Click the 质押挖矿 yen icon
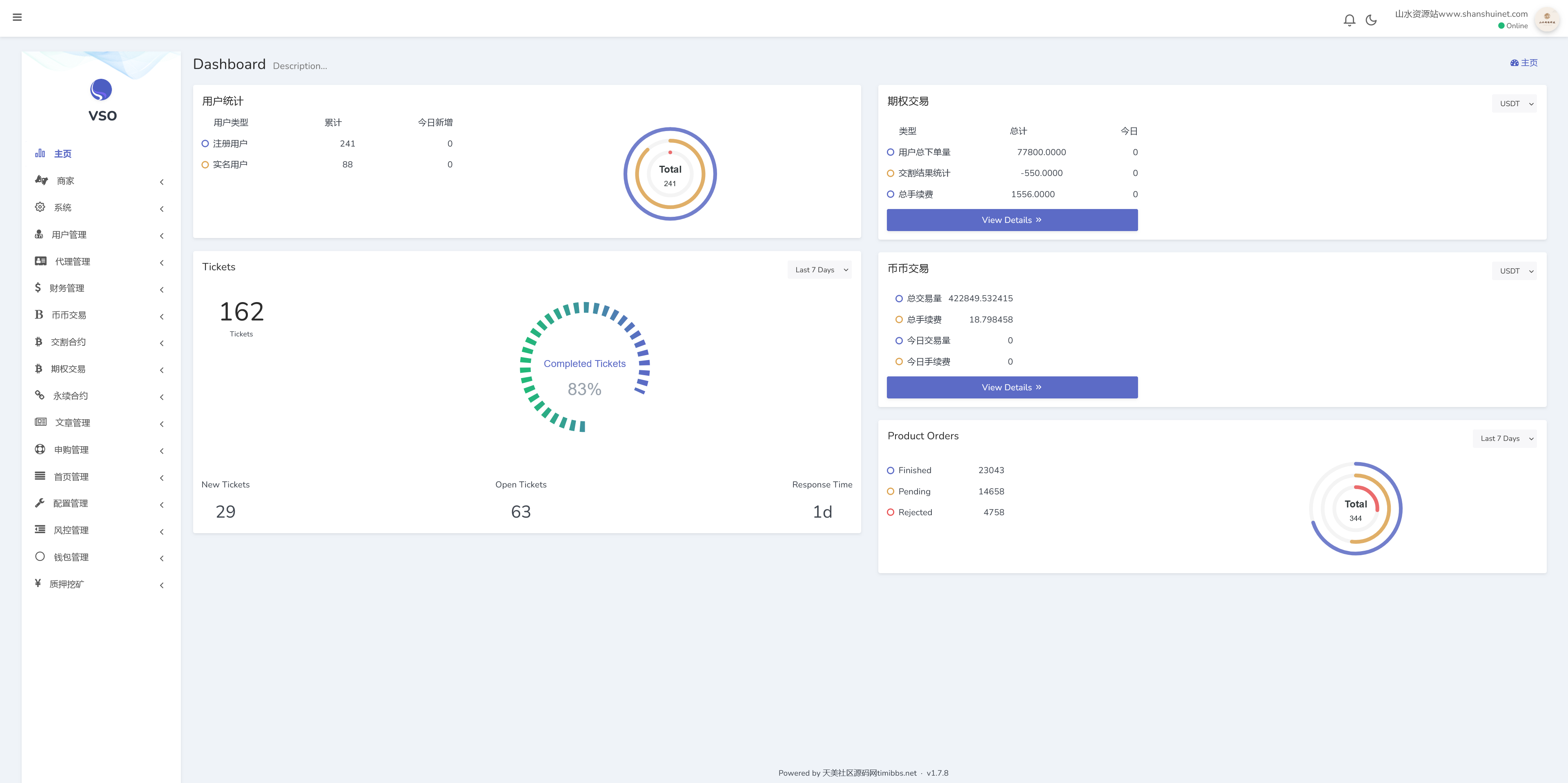Viewport: 1568px width, 783px height. tap(38, 583)
